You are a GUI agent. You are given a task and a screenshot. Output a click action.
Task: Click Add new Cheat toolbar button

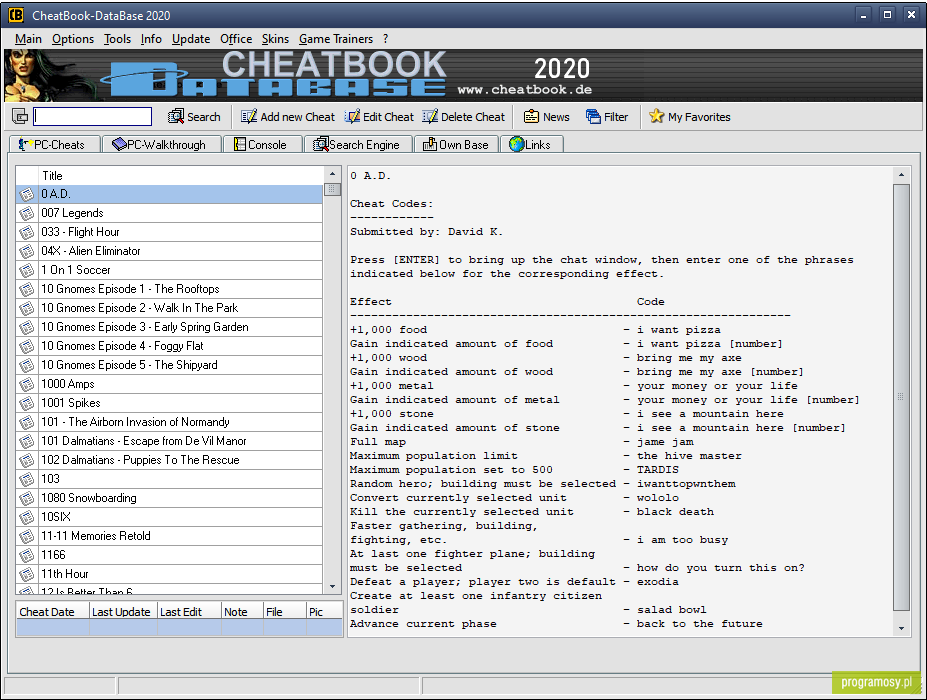tap(288, 116)
